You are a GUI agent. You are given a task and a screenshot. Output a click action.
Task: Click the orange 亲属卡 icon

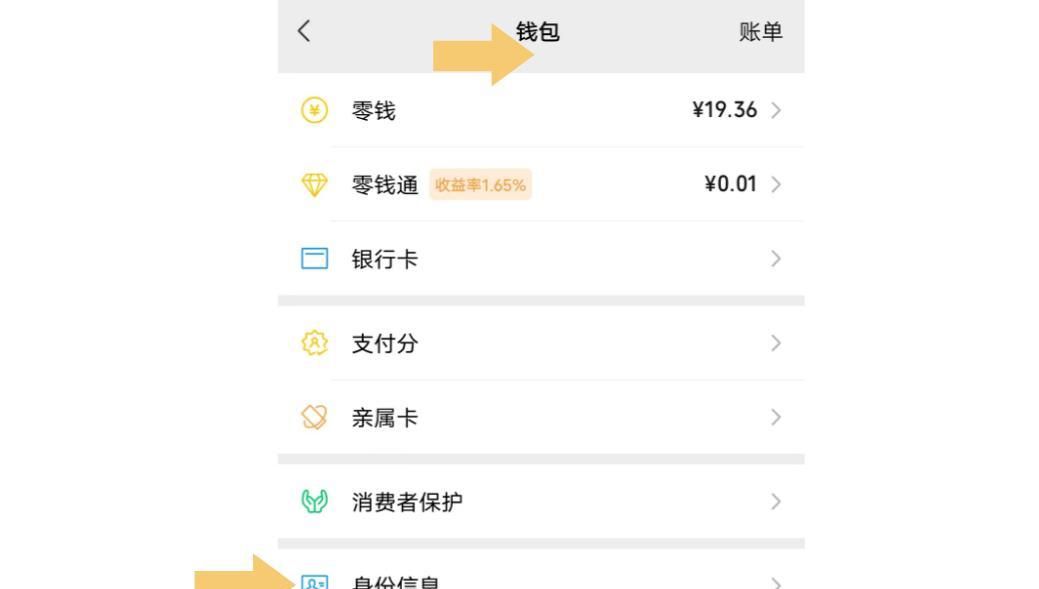click(x=314, y=418)
